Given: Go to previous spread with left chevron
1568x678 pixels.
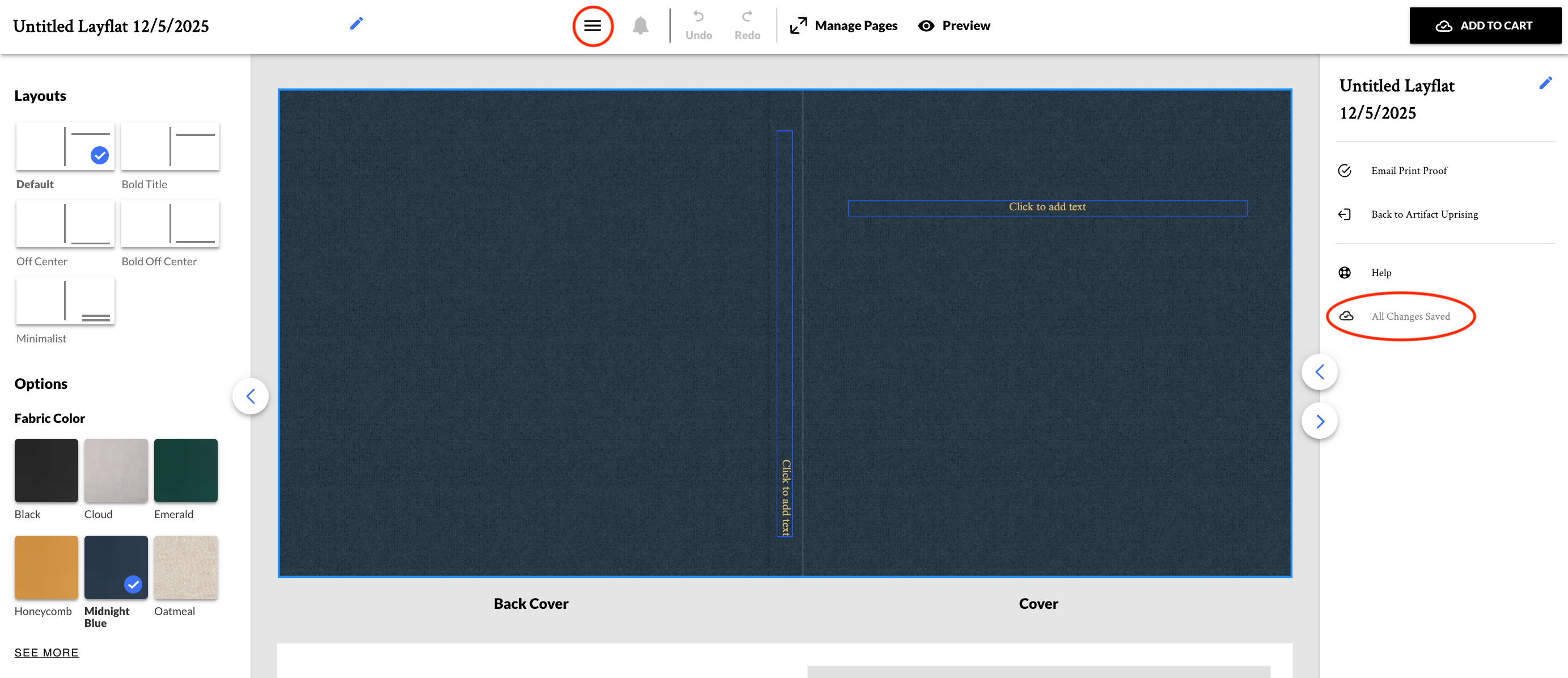Looking at the screenshot, I should click(1319, 372).
